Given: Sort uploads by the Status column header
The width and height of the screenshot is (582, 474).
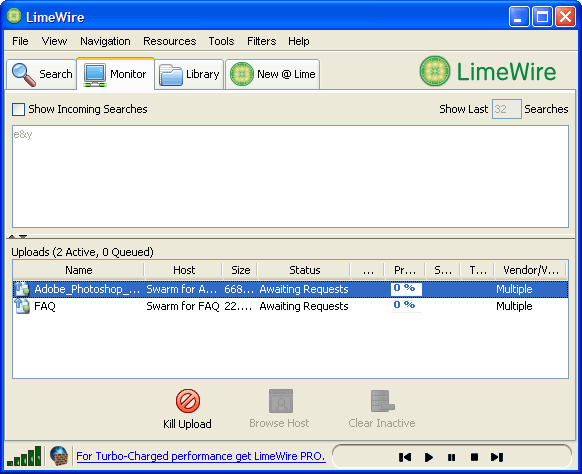Looking at the screenshot, I should [304, 270].
